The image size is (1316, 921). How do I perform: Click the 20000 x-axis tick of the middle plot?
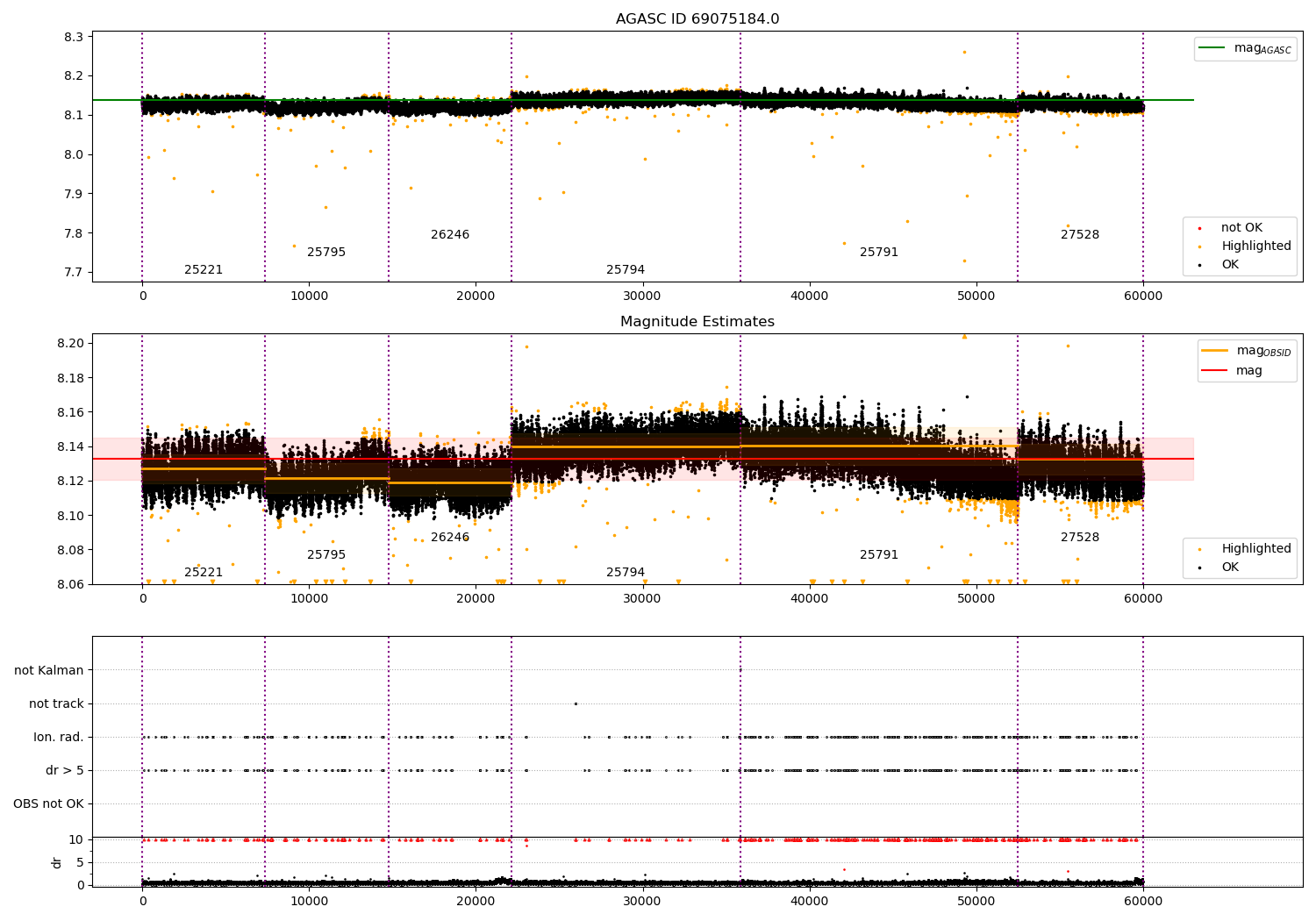tap(476, 598)
